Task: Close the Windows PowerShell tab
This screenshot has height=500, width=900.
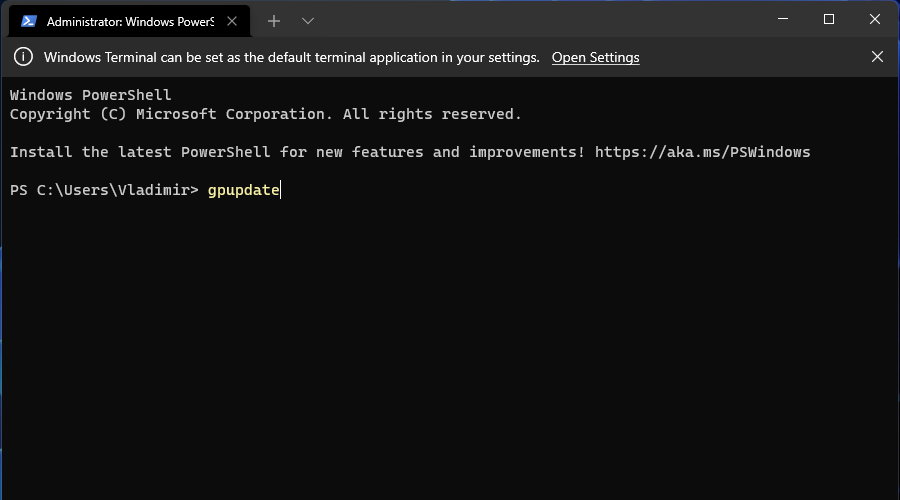Action: [232, 22]
